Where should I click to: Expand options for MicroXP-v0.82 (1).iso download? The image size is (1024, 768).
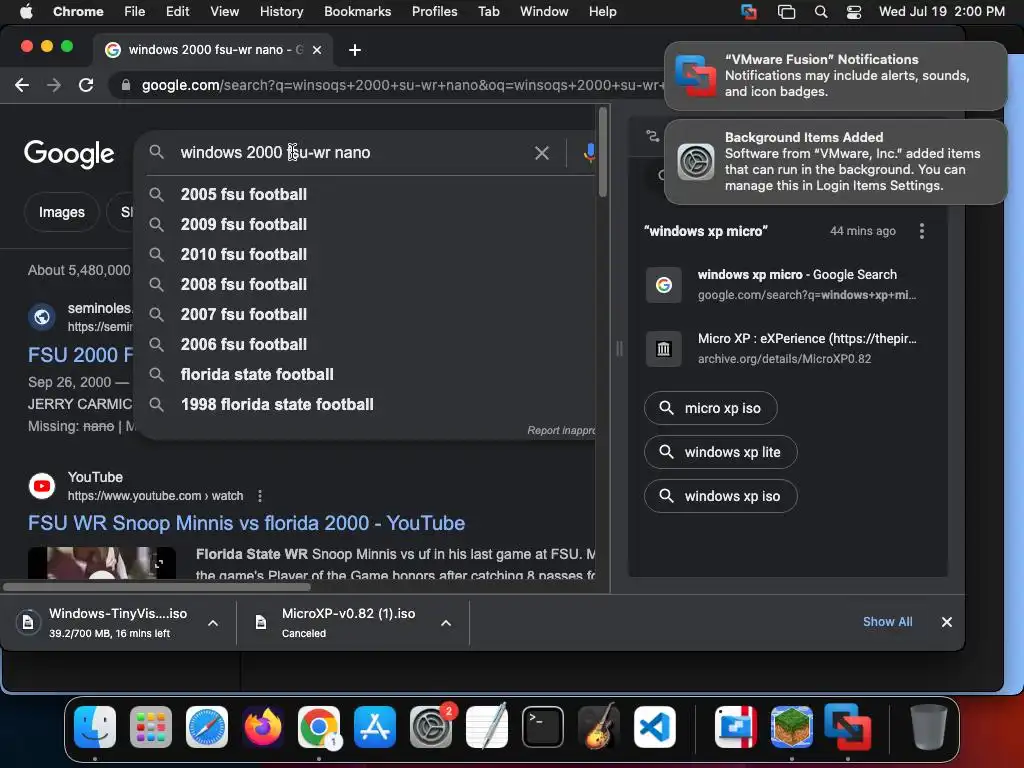click(446, 623)
